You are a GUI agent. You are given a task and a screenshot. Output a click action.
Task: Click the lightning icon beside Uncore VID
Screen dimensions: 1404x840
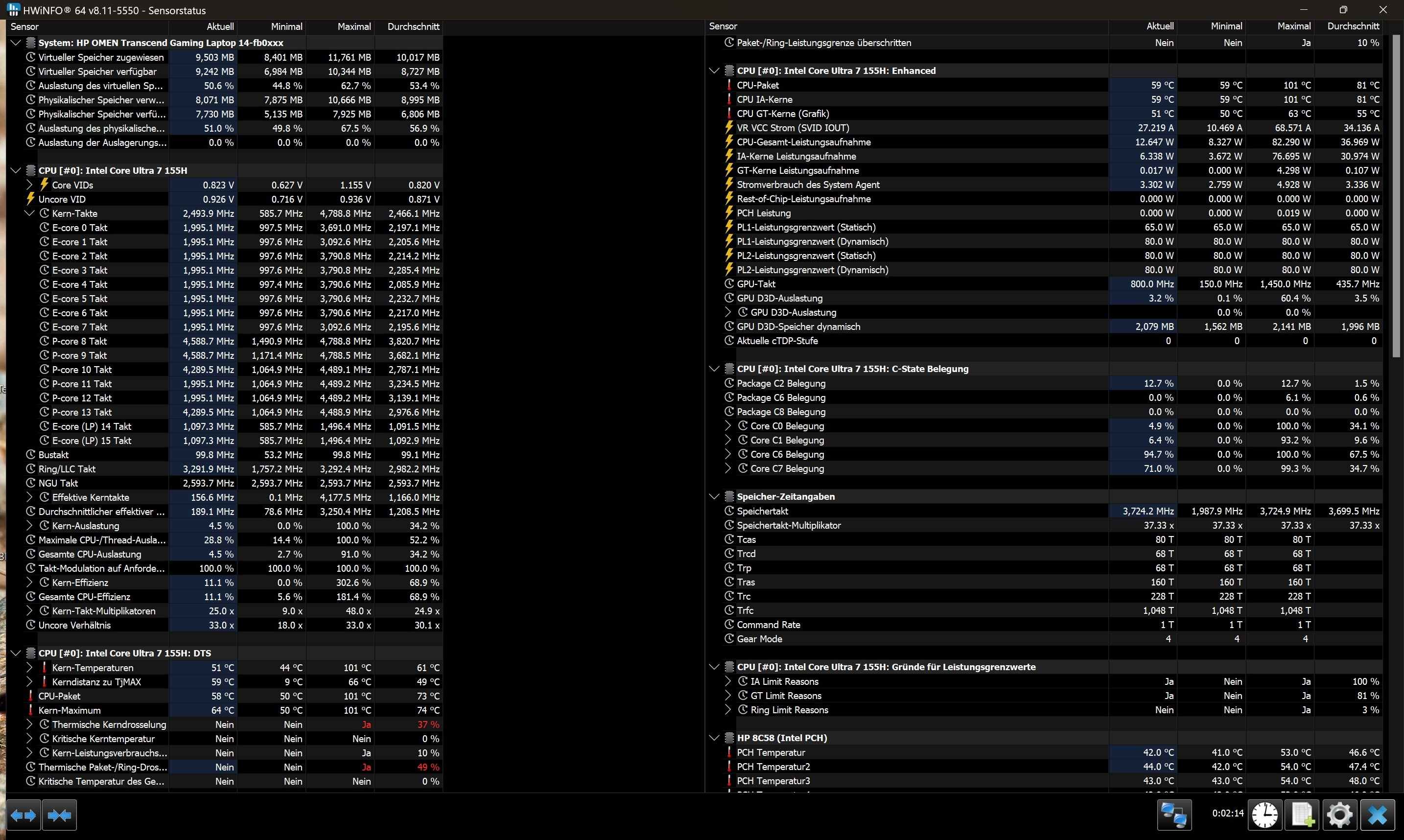click(x=30, y=199)
